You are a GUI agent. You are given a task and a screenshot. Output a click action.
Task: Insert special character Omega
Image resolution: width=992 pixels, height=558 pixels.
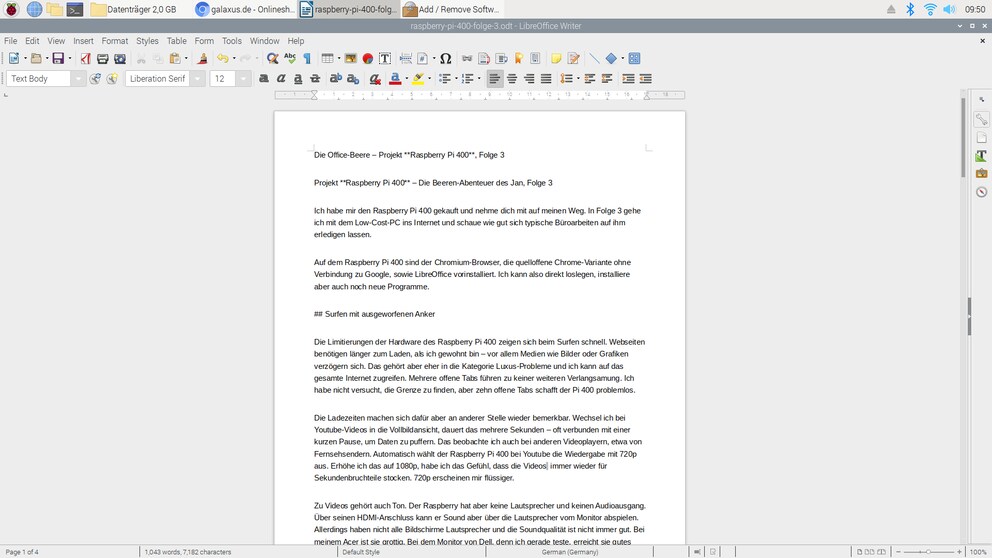tap(445, 58)
